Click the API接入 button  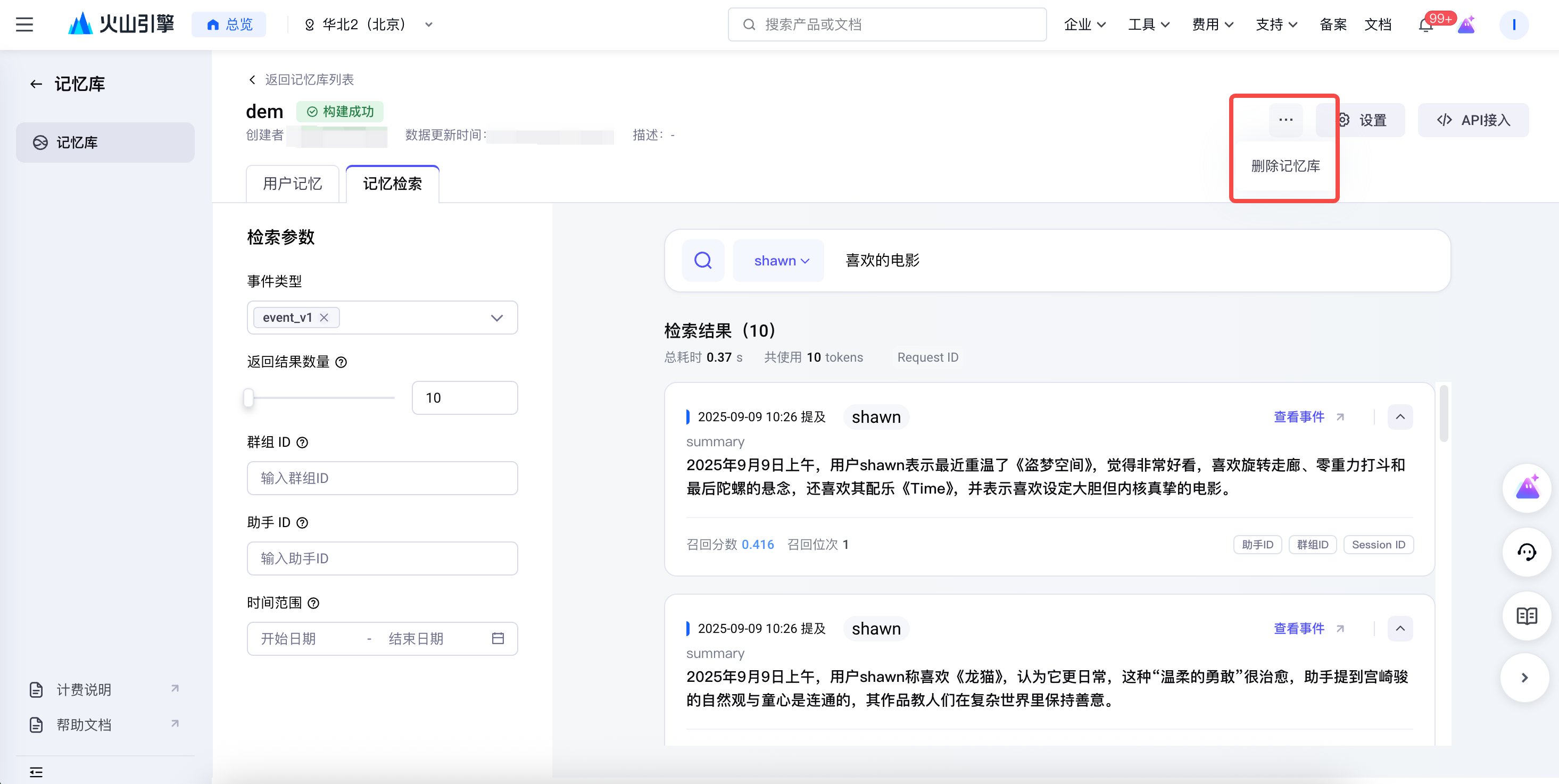point(1472,120)
